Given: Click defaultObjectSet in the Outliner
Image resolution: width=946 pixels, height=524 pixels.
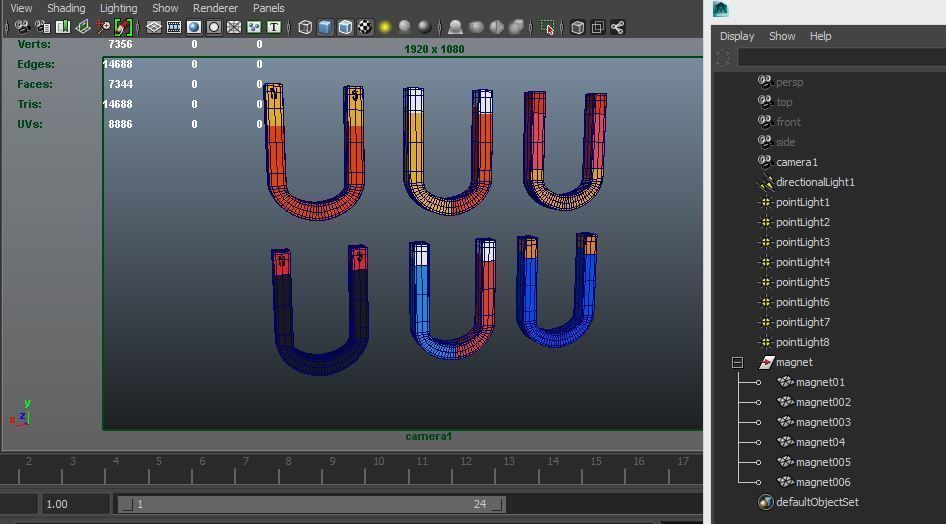Looking at the screenshot, I should click(x=816, y=502).
